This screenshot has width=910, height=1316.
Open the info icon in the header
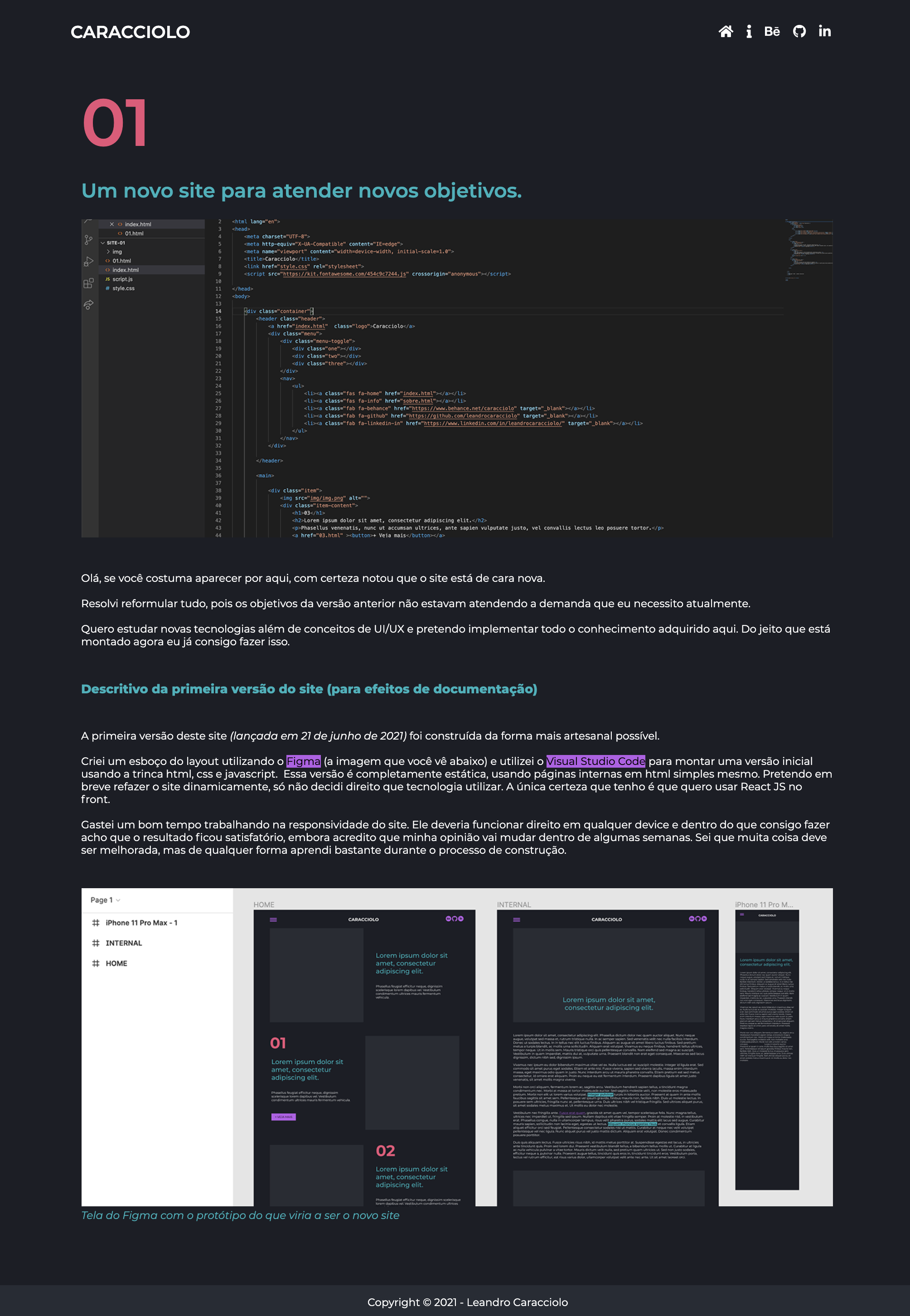point(749,32)
